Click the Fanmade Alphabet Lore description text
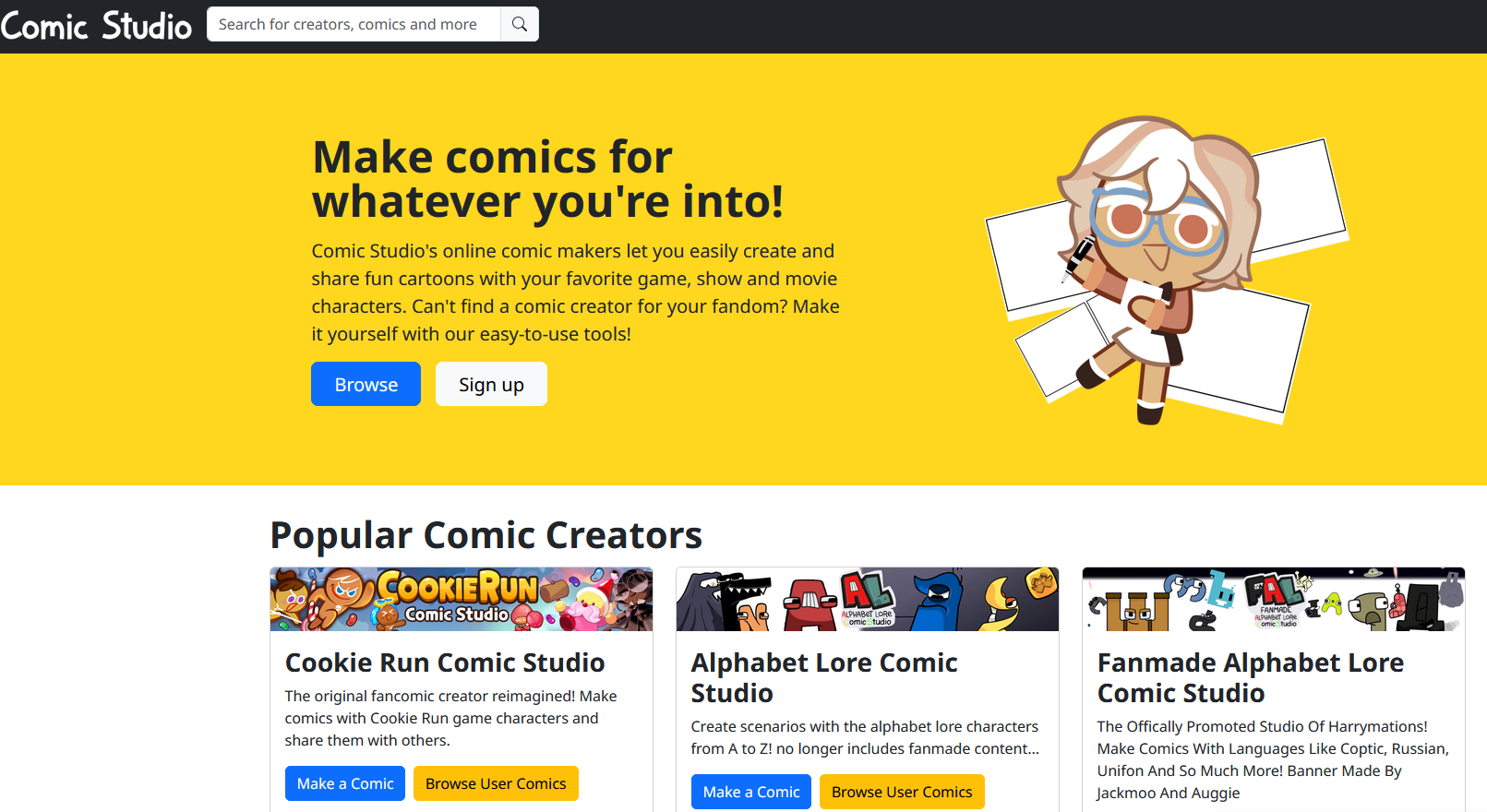Image resolution: width=1487 pixels, height=812 pixels. (1273, 759)
